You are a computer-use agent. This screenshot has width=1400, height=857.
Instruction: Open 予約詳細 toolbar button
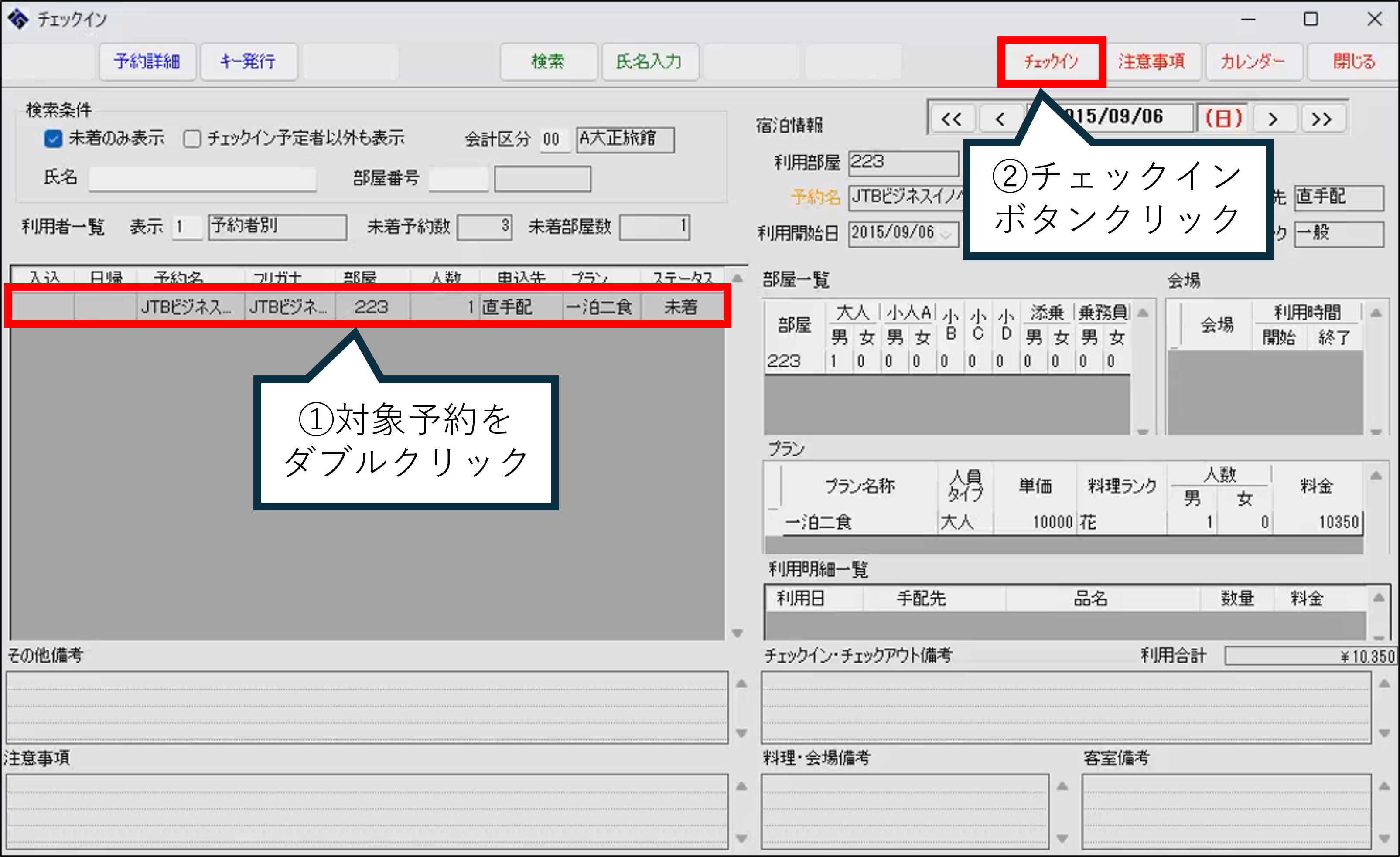pyautogui.click(x=147, y=61)
